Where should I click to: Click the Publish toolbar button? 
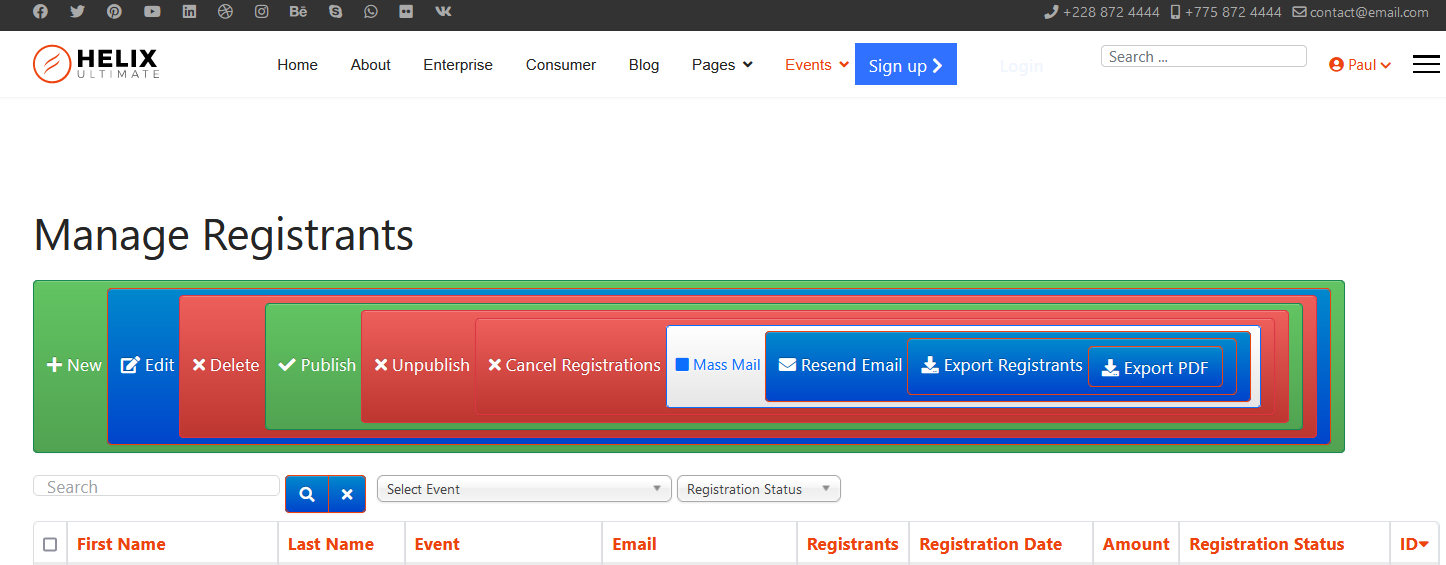317,366
